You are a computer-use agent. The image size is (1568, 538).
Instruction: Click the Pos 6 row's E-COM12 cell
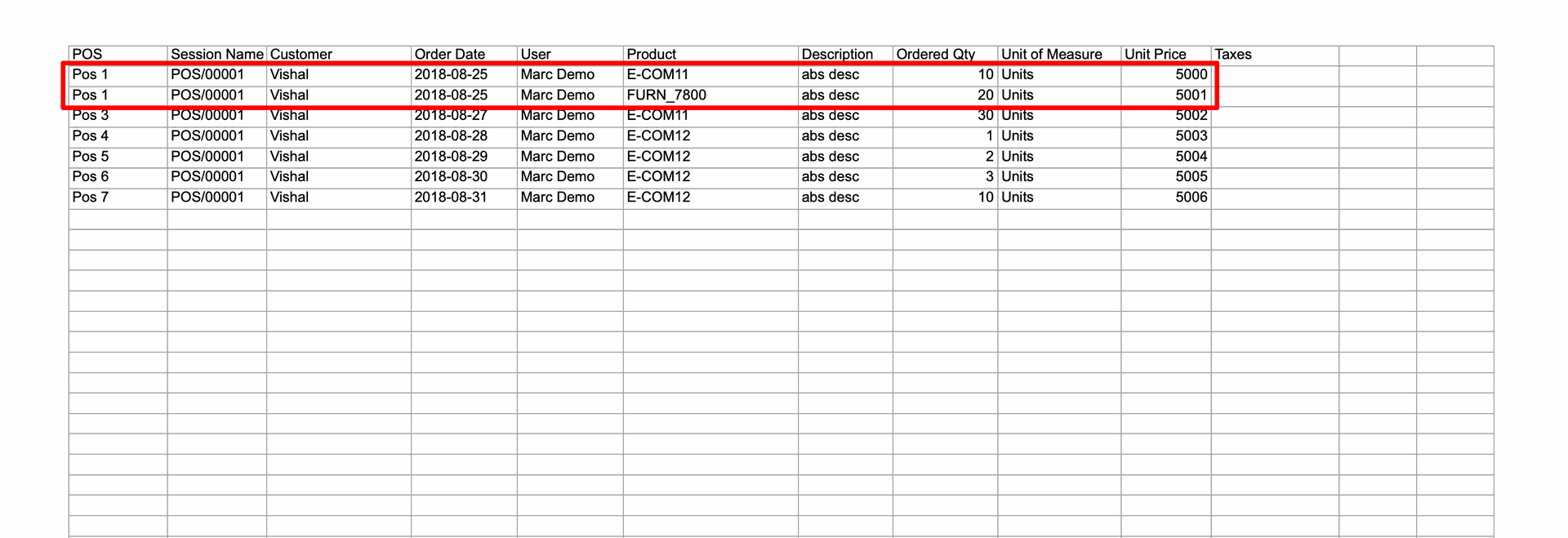click(710, 177)
